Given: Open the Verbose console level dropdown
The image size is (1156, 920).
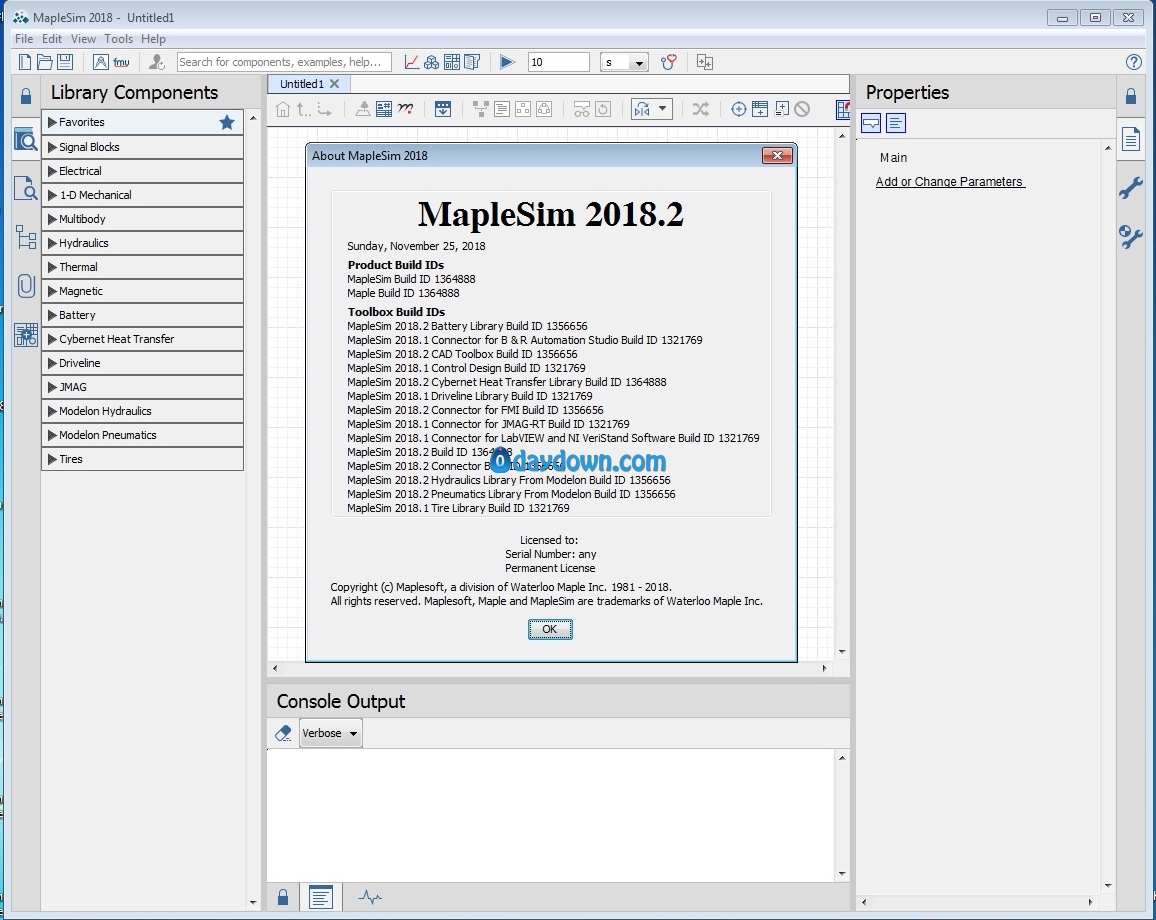Looking at the screenshot, I should point(330,733).
